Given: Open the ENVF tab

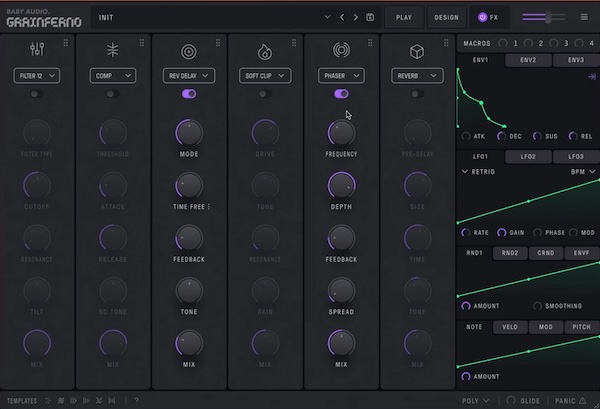Looking at the screenshot, I should pos(582,253).
